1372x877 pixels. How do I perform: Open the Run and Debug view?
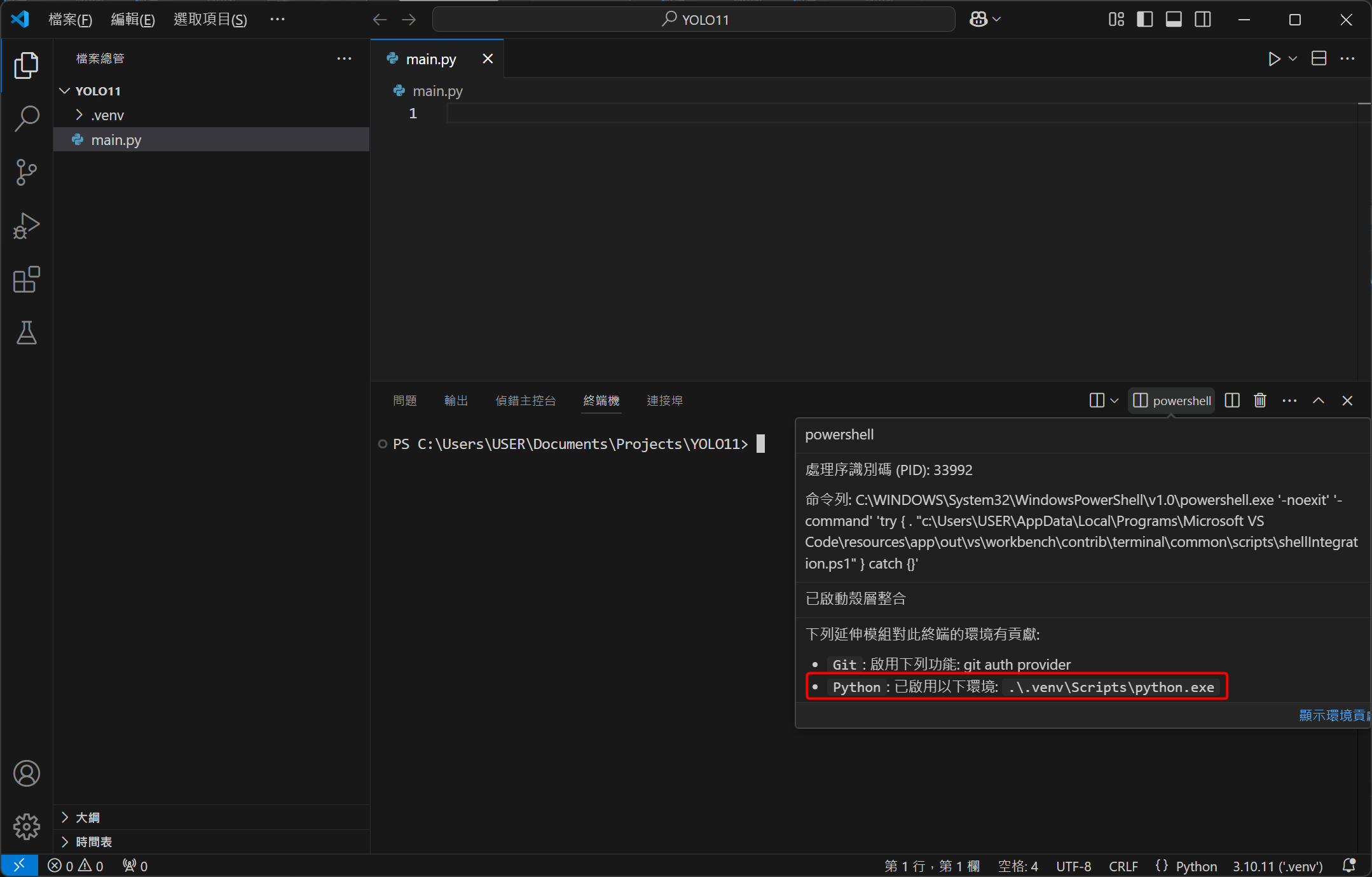point(26,226)
